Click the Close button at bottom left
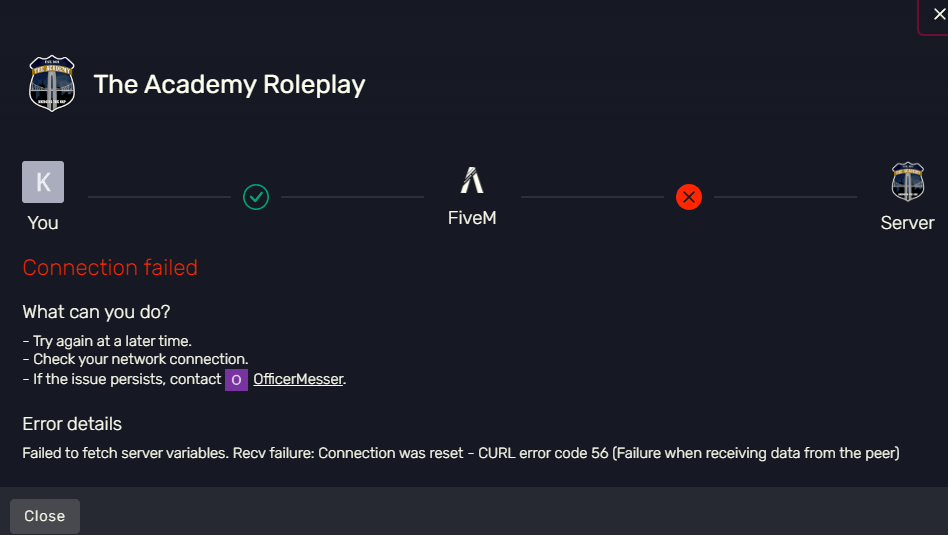The width and height of the screenshot is (948, 535). (x=45, y=516)
